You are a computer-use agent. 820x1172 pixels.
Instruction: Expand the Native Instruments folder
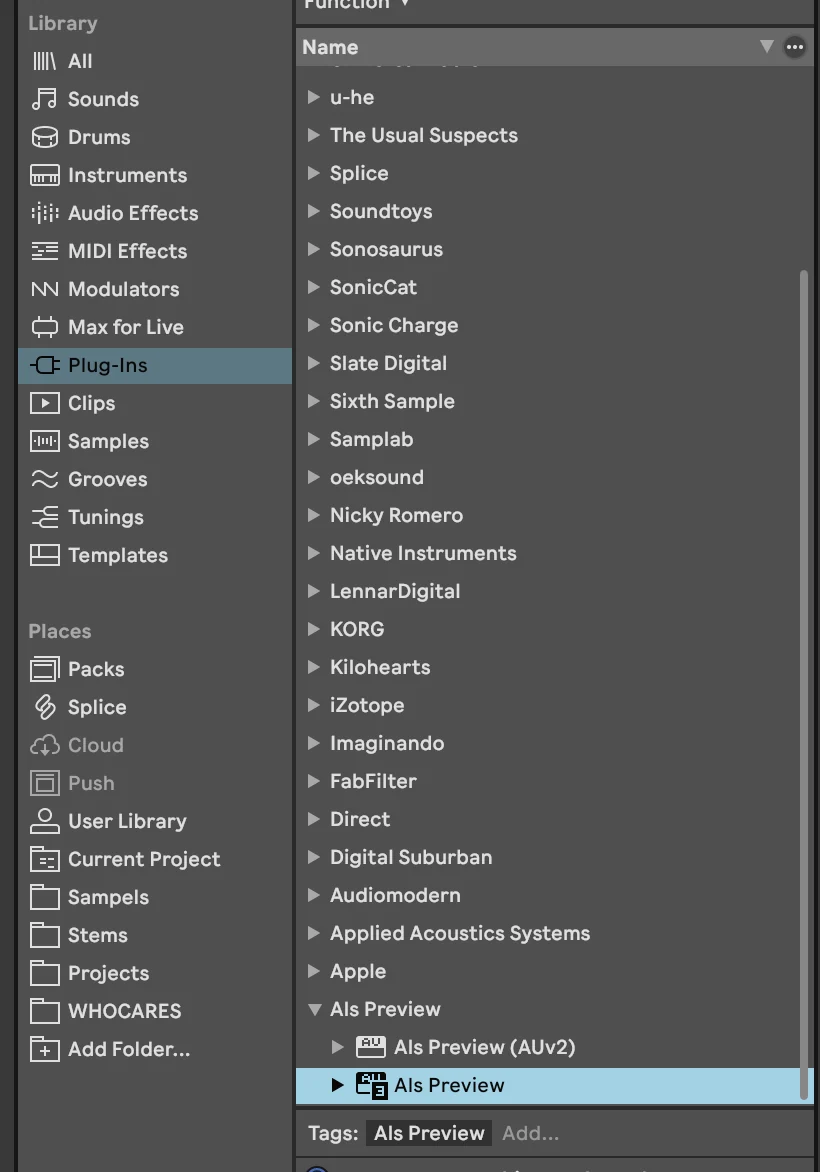tap(314, 552)
